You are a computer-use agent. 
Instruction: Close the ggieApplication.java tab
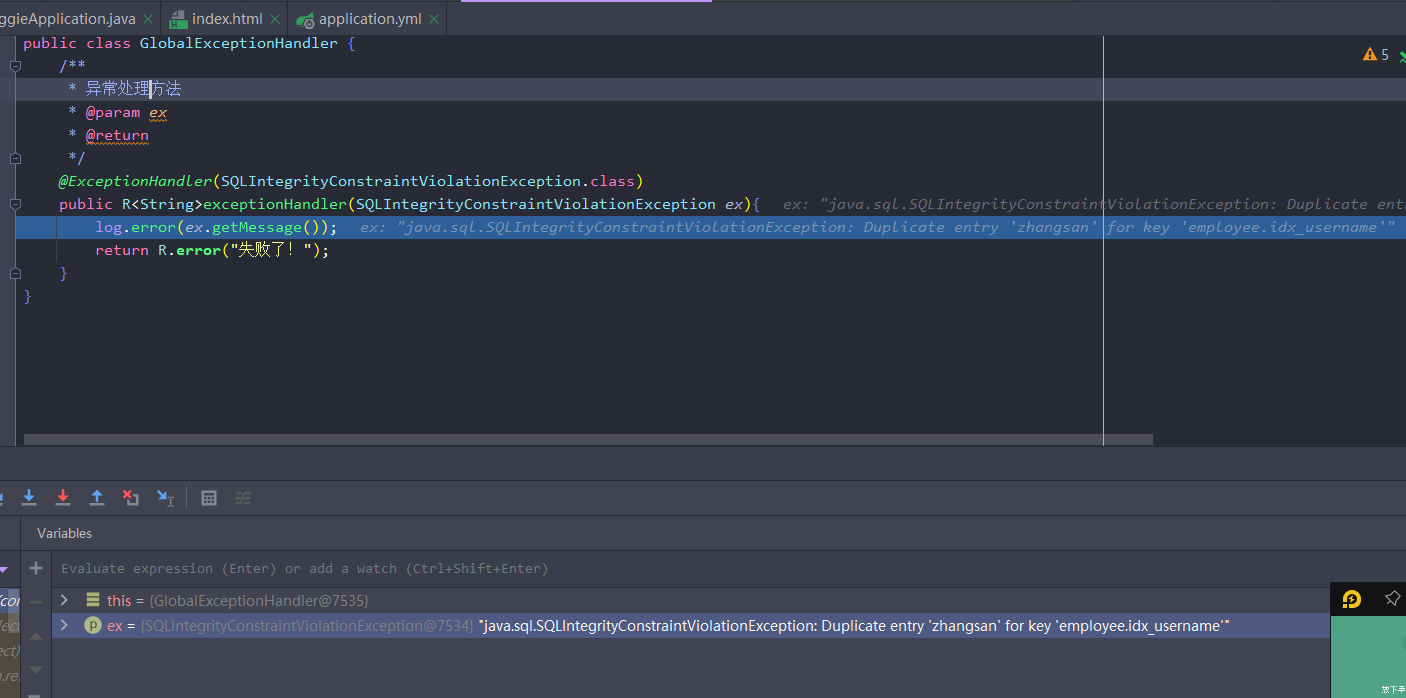[x=148, y=19]
